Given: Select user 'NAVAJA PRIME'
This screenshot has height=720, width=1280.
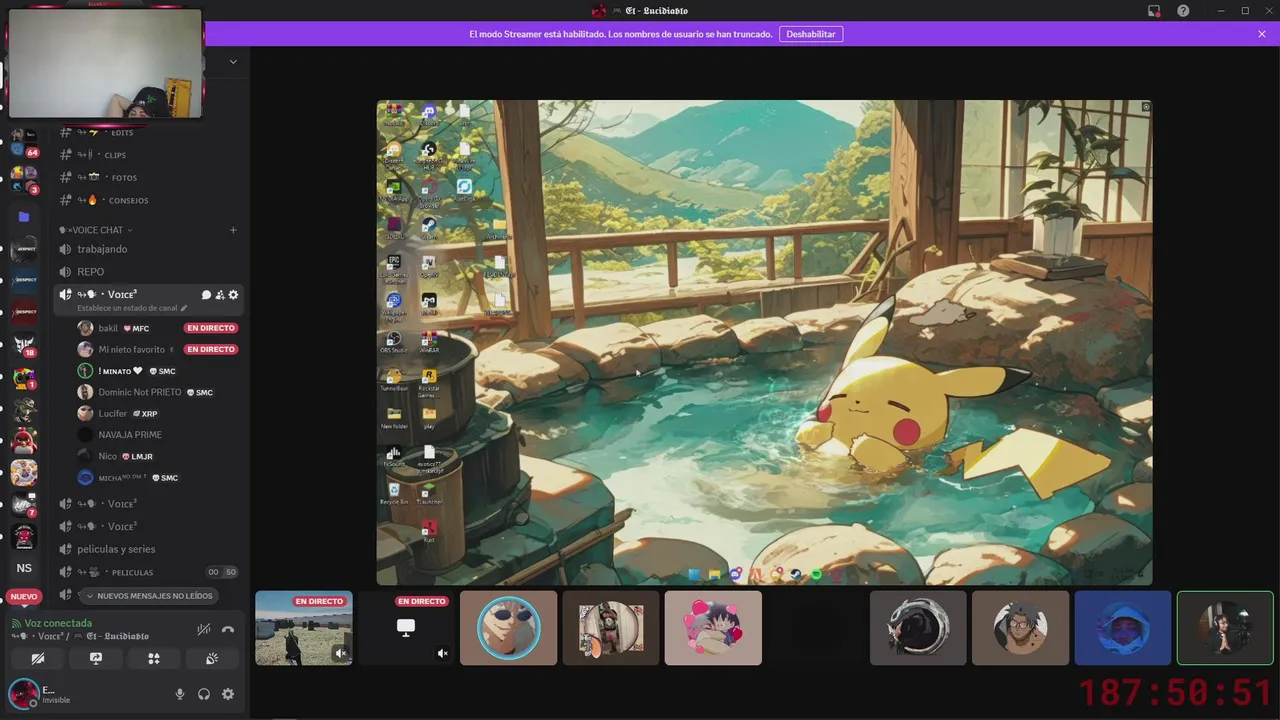Looking at the screenshot, I should 158,435.
